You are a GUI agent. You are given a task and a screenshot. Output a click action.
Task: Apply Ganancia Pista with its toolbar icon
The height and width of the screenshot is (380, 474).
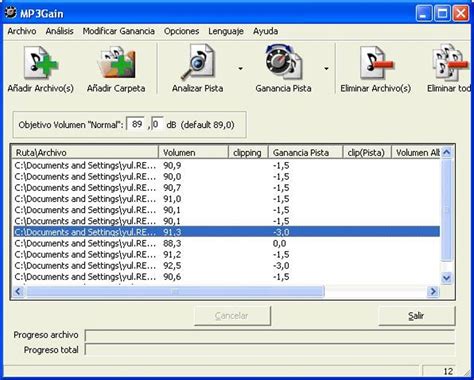[x=283, y=63]
